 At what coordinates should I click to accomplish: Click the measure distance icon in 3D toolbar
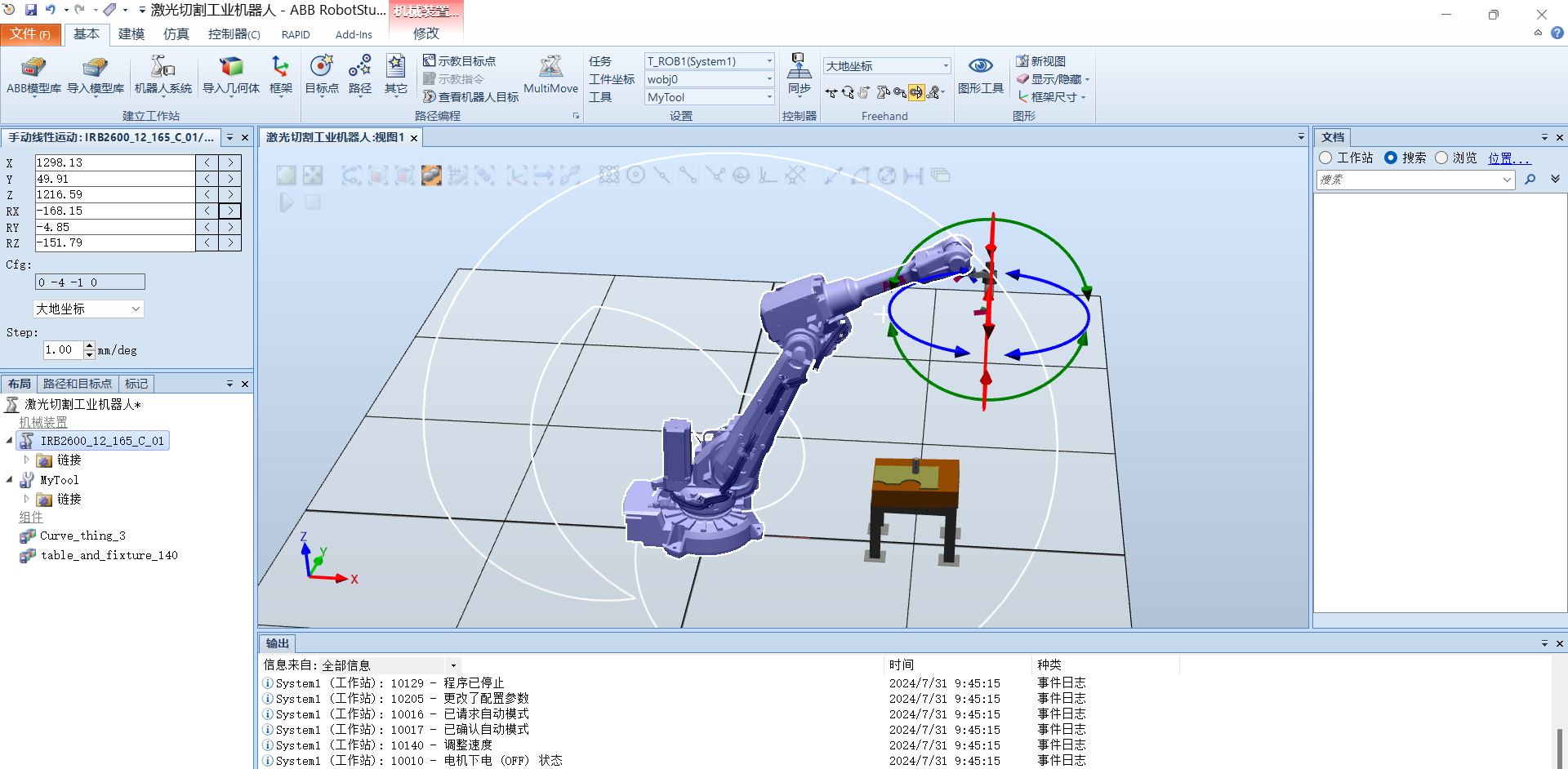pos(831,175)
